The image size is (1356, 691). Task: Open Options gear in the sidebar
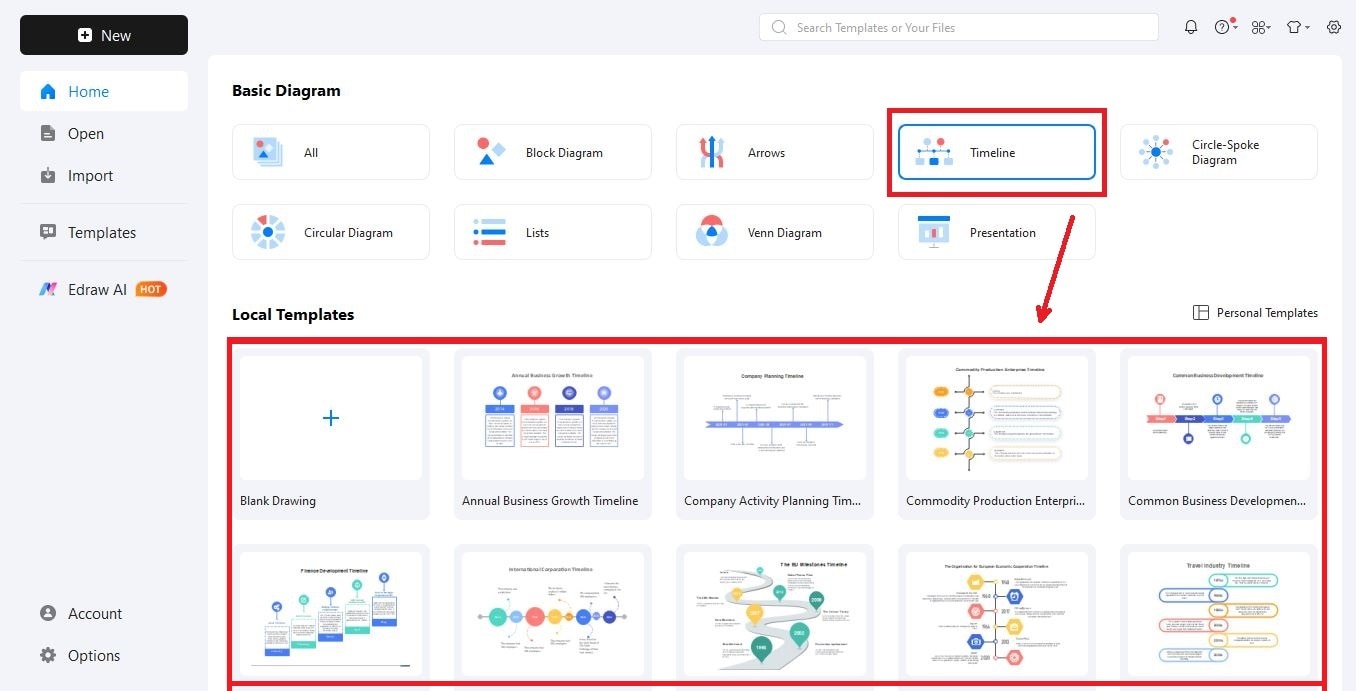click(48, 655)
